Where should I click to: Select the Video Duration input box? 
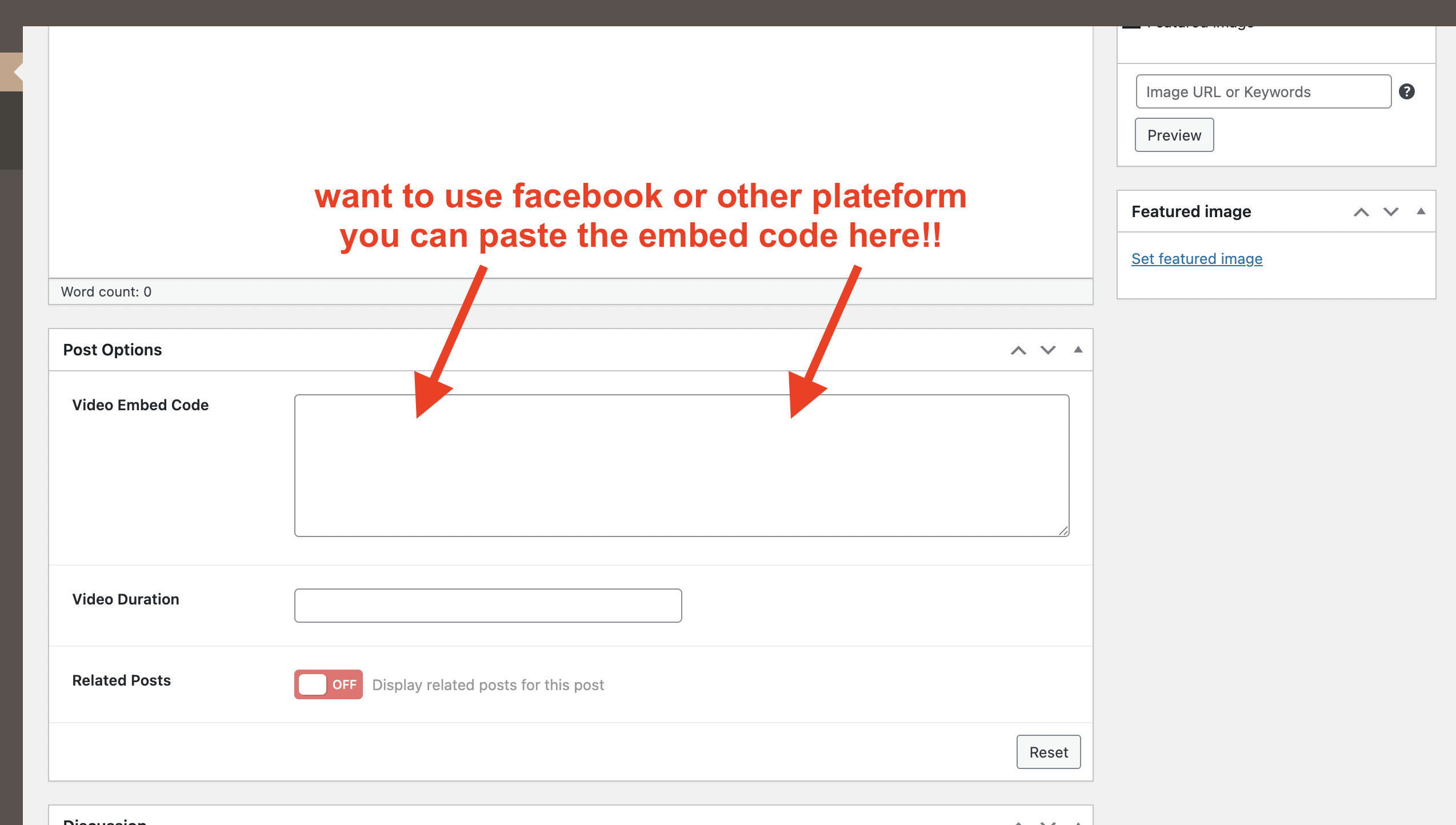(487, 606)
